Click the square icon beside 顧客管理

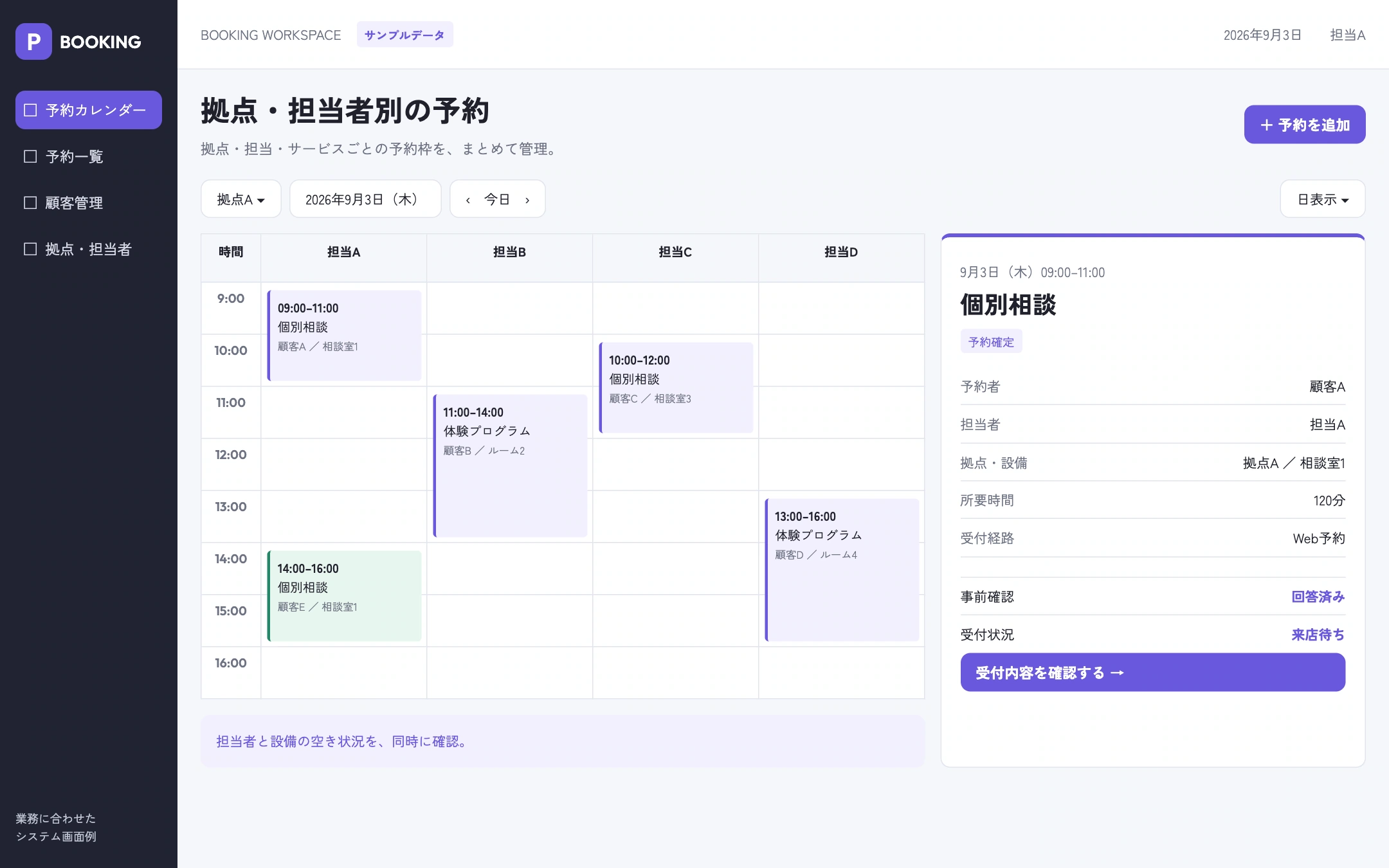(30, 203)
